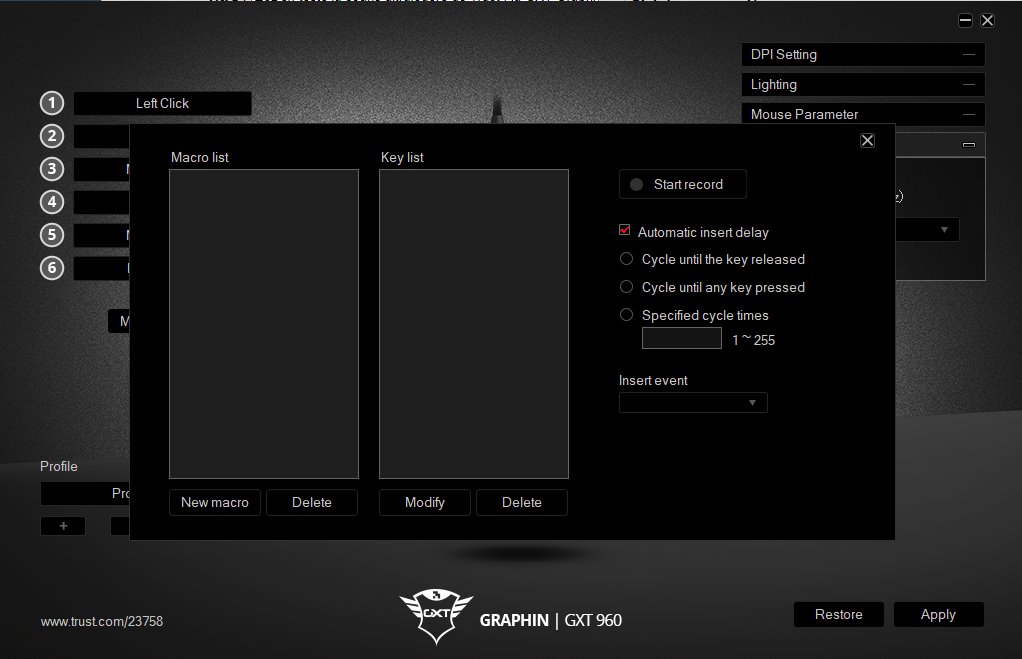Viewport: 1022px width, 659px height.
Task: Enable the Specified cycle times option
Action: tap(626, 315)
